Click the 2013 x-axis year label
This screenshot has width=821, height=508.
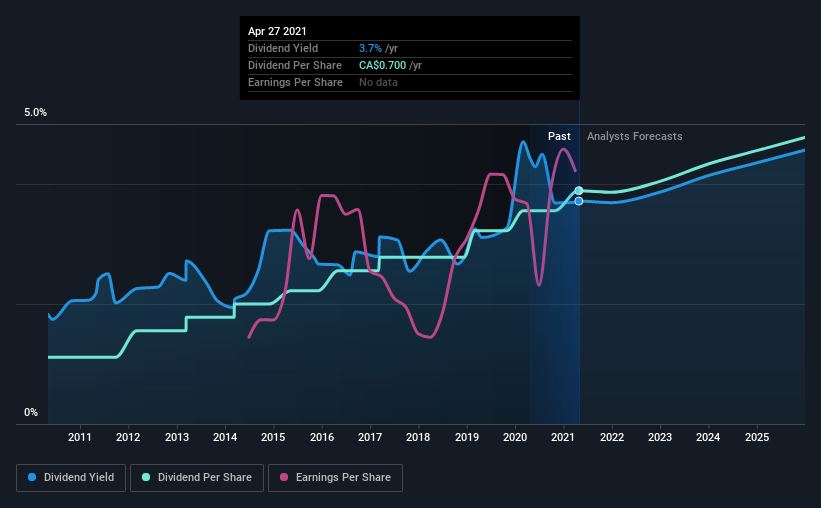click(176, 437)
